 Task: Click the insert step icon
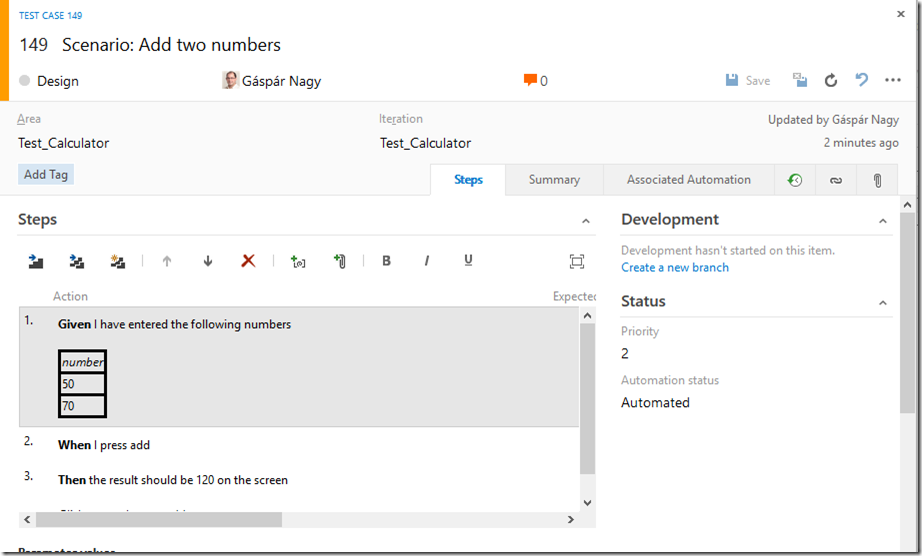coord(36,261)
